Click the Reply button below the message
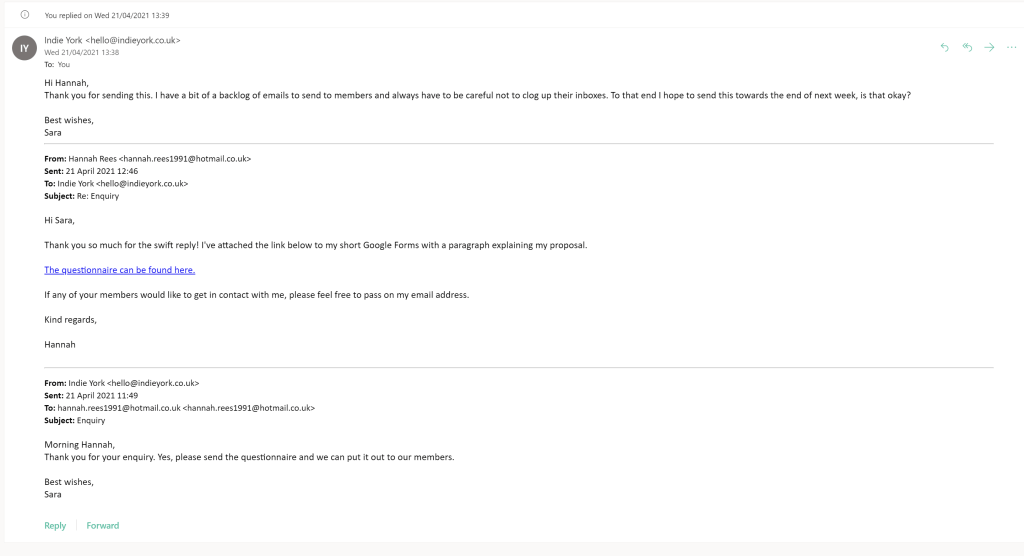The width and height of the screenshot is (1024, 556). tap(55, 525)
